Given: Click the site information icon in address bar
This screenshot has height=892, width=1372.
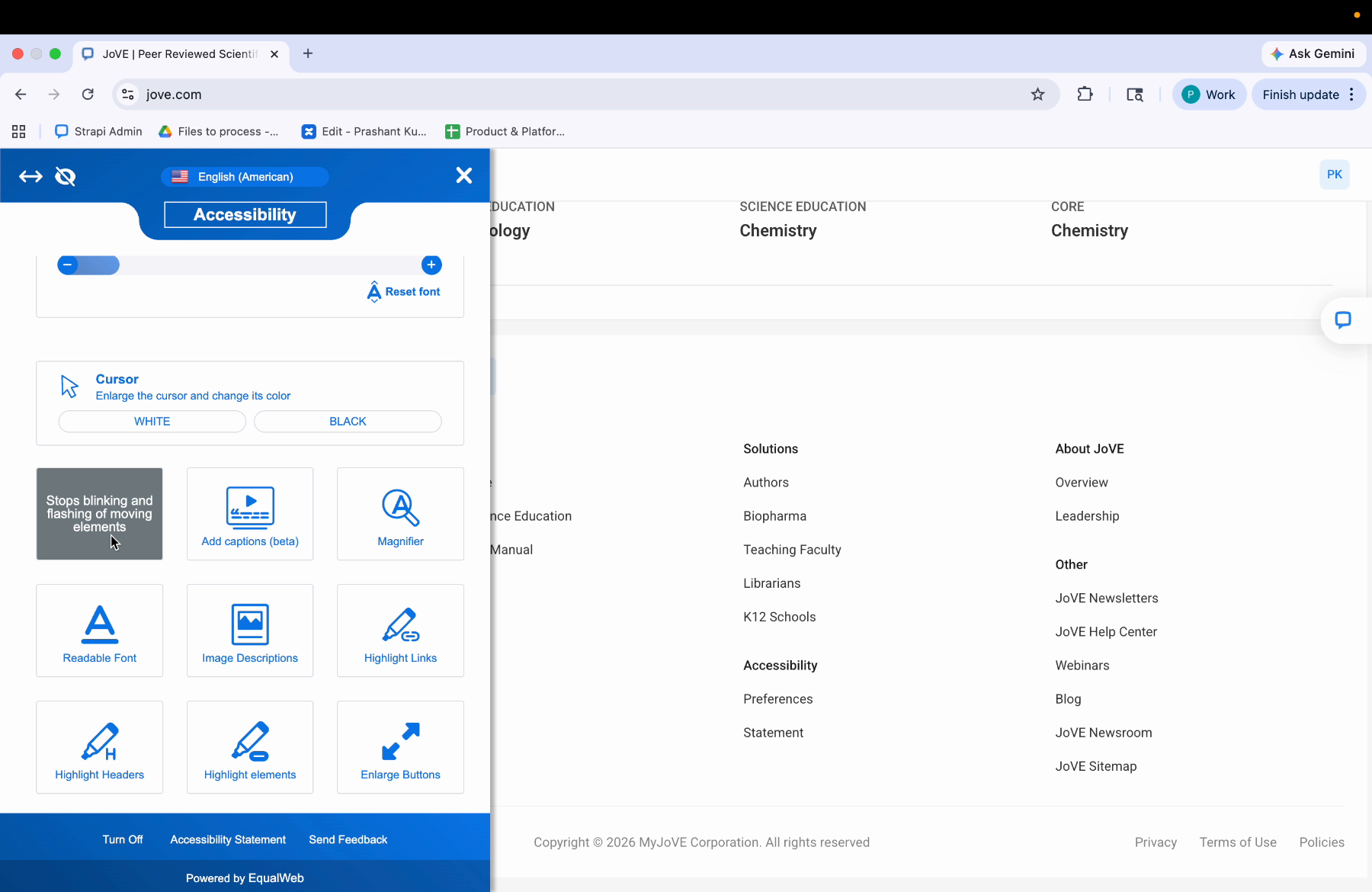Looking at the screenshot, I should (128, 95).
